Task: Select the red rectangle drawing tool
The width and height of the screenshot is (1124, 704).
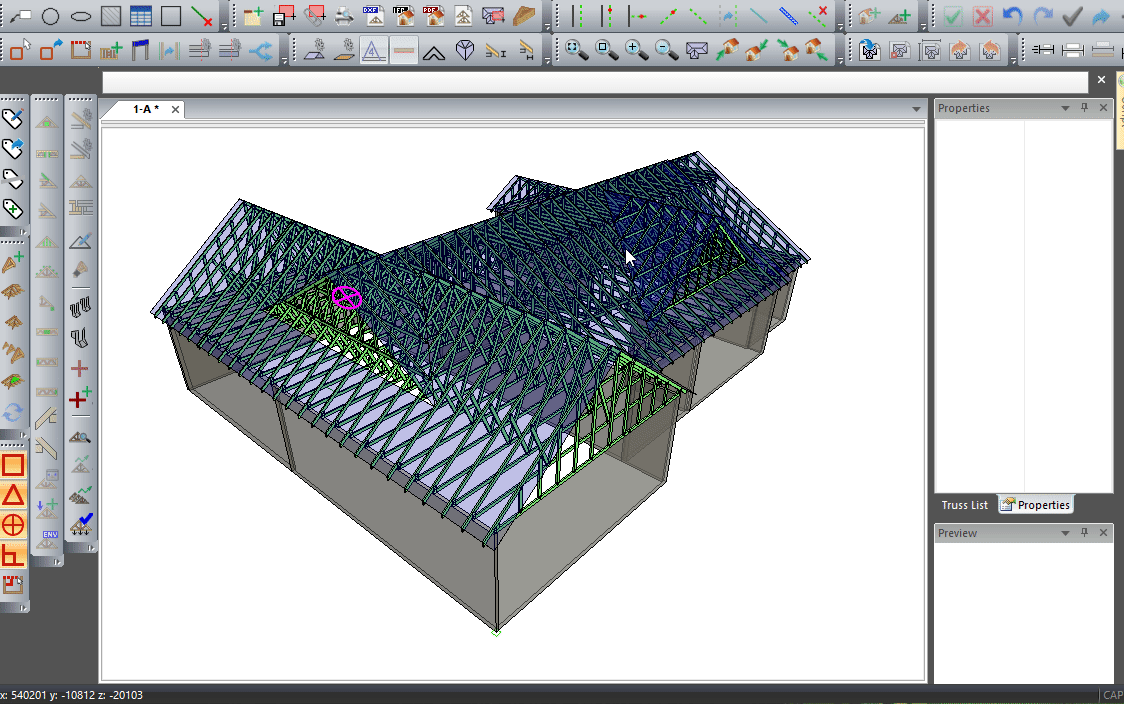Action: [x=13, y=465]
